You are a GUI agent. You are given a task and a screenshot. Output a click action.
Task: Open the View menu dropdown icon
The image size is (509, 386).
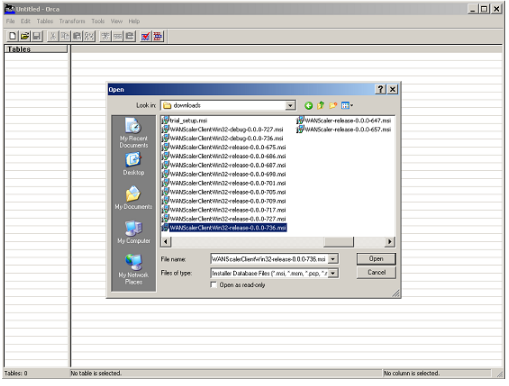[x=347, y=105]
